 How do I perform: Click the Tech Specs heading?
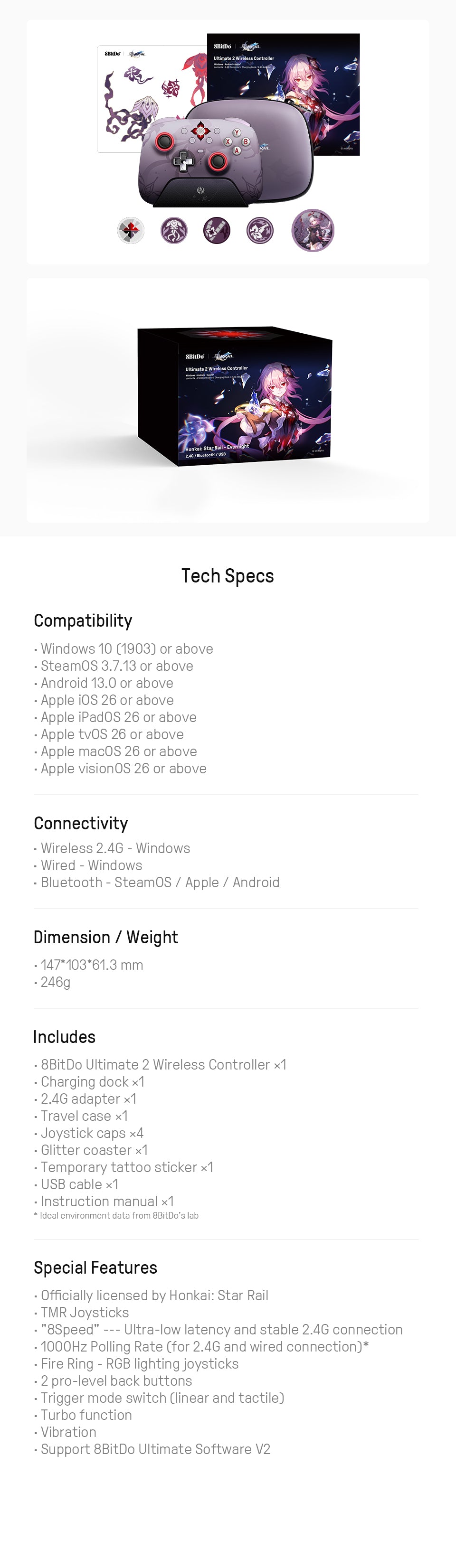228,576
